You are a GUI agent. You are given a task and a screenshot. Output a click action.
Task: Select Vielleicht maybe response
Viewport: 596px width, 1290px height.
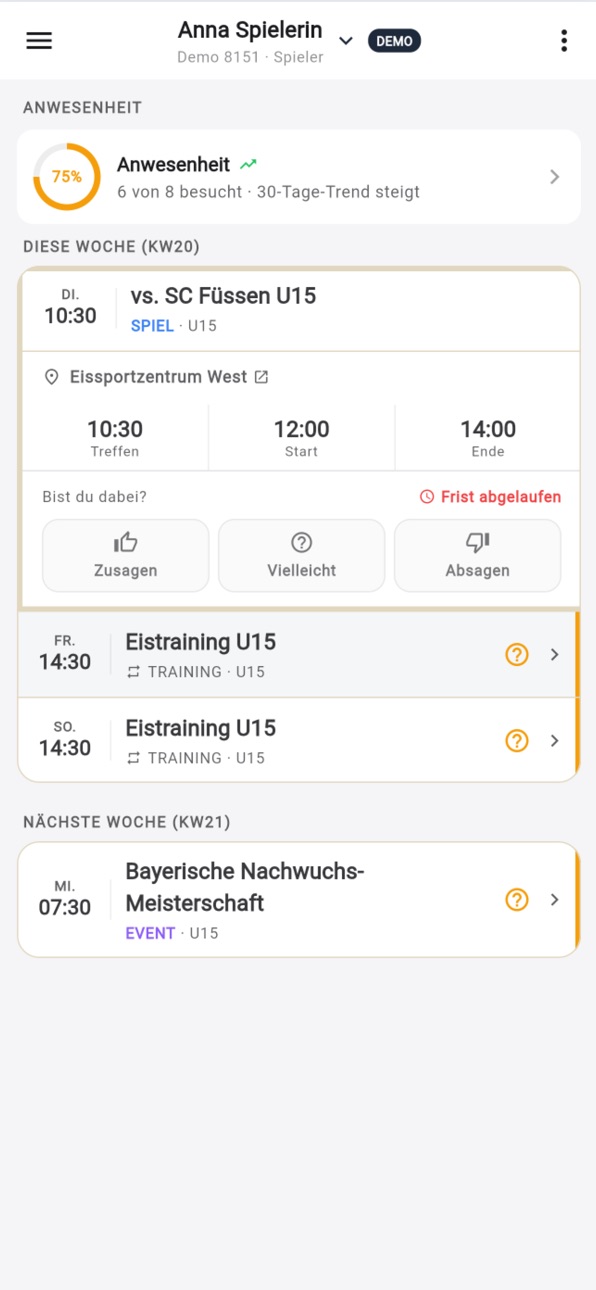[302, 555]
